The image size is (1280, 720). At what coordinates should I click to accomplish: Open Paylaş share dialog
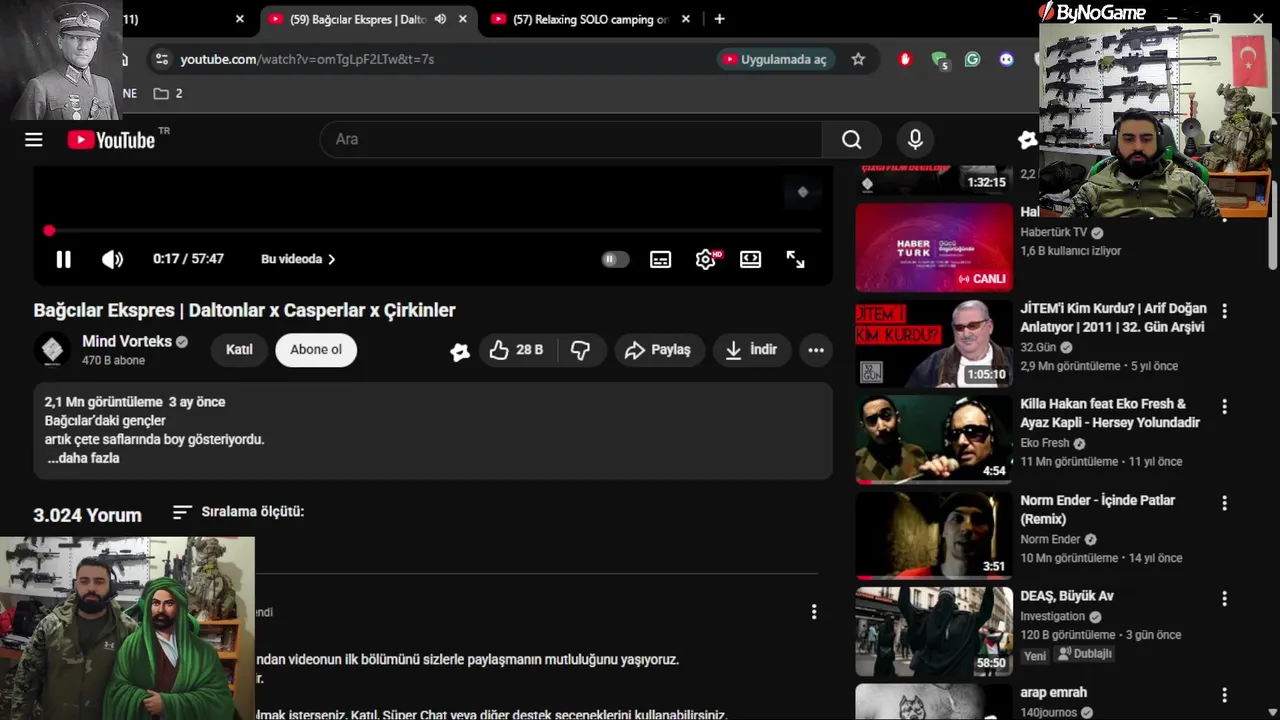[x=658, y=350]
